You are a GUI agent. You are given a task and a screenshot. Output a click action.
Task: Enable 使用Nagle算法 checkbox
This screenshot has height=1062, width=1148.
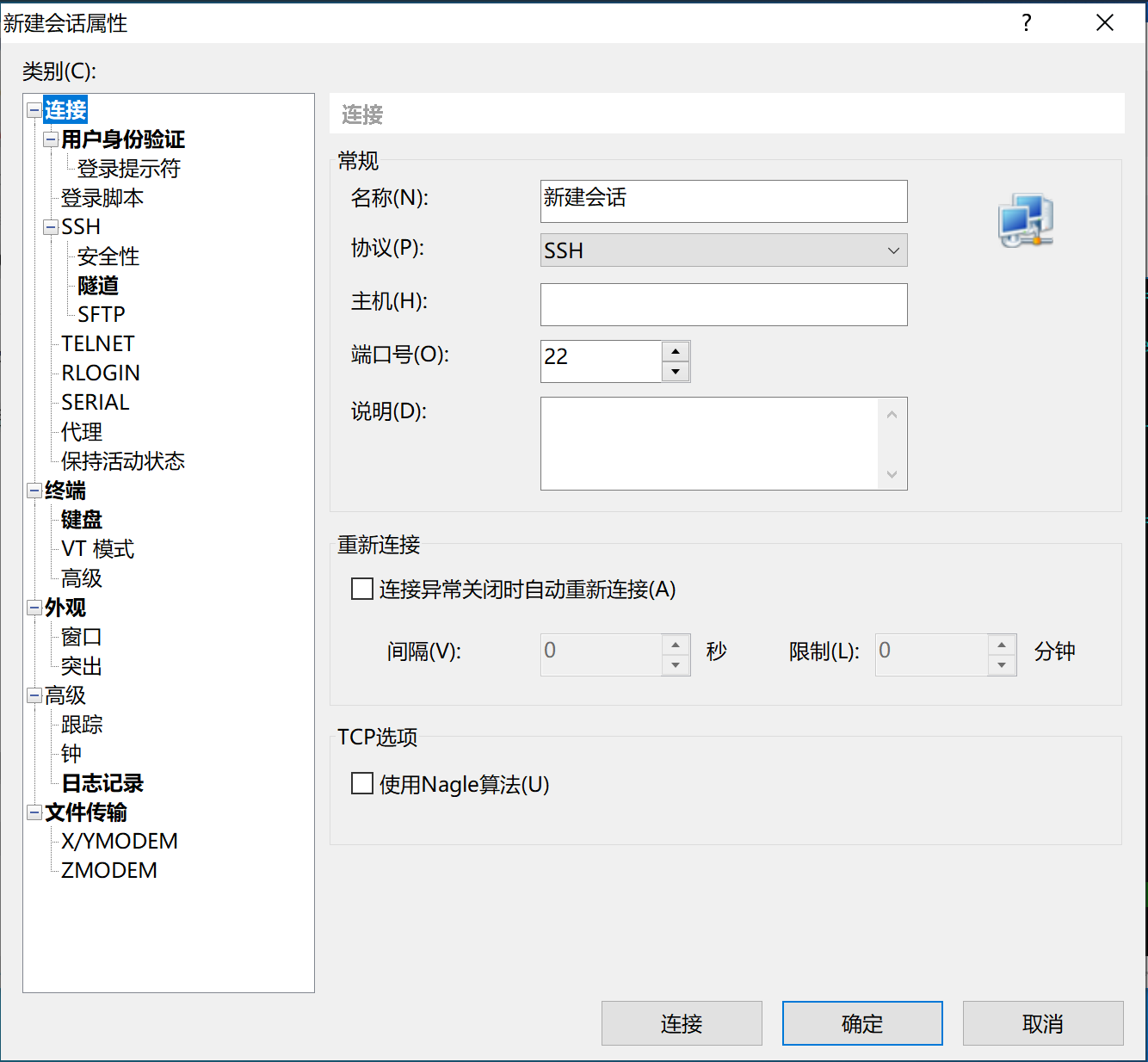pos(362,784)
